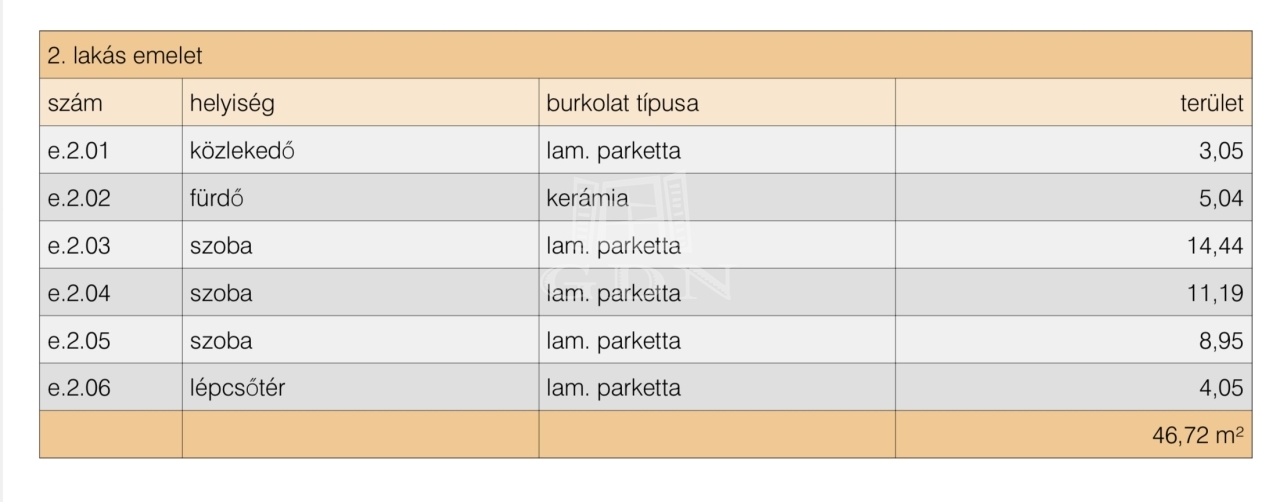Click the 3,05 area value
The width and height of the screenshot is (1280, 502).
[1221, 151]
